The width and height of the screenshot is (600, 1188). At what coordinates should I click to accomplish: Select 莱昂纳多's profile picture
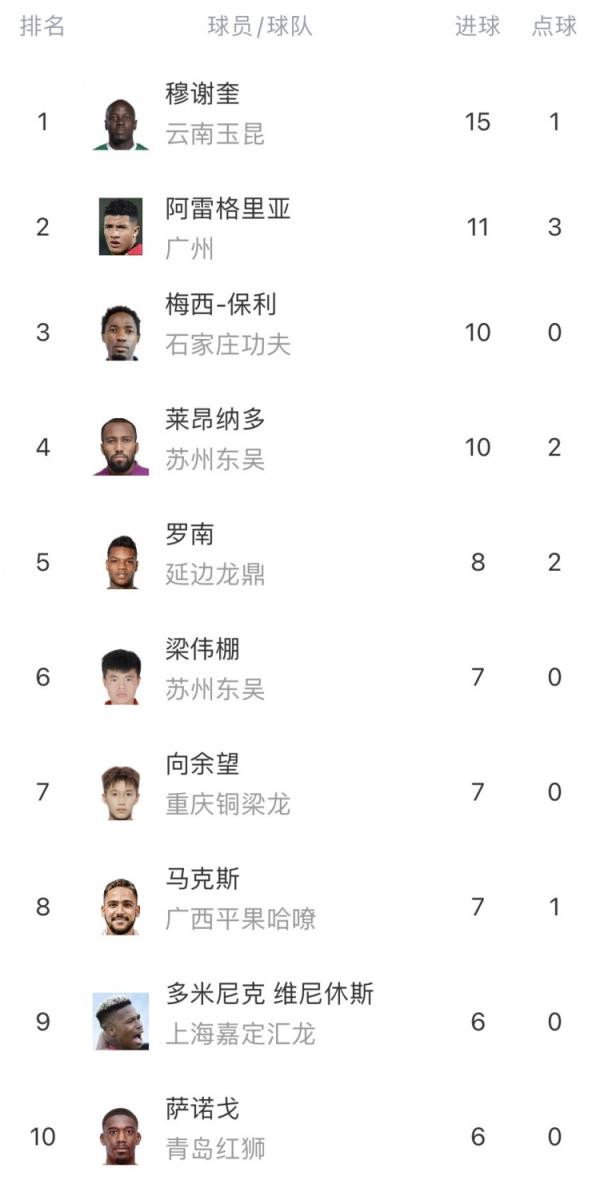click(x=121, y=447)
